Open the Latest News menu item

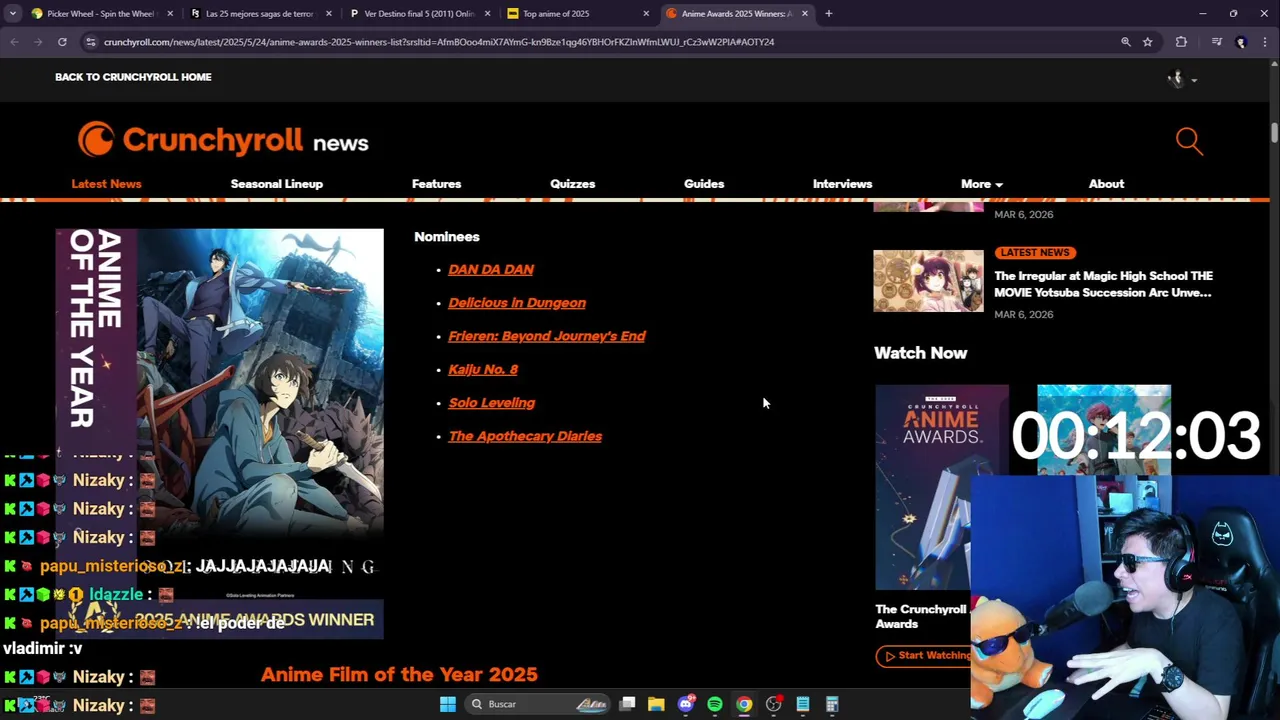coord(106,184)
